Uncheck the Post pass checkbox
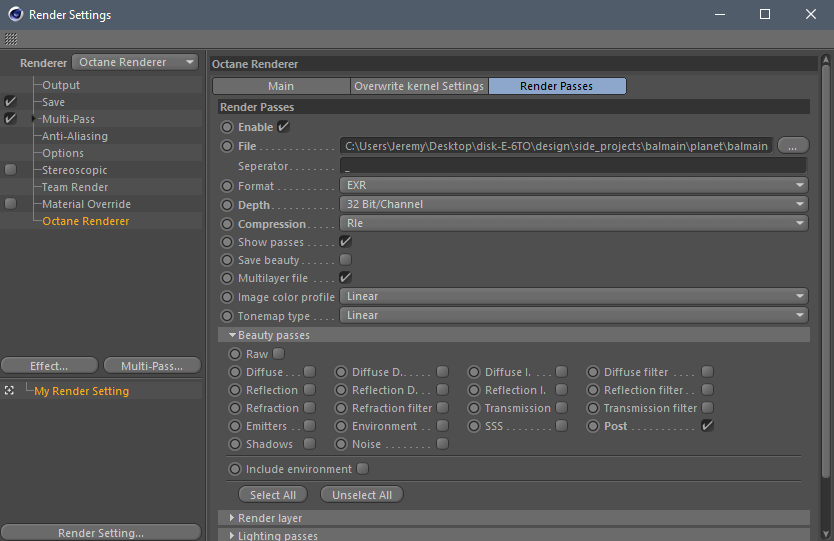The image size is (834, 541). (x=707, y=426)
